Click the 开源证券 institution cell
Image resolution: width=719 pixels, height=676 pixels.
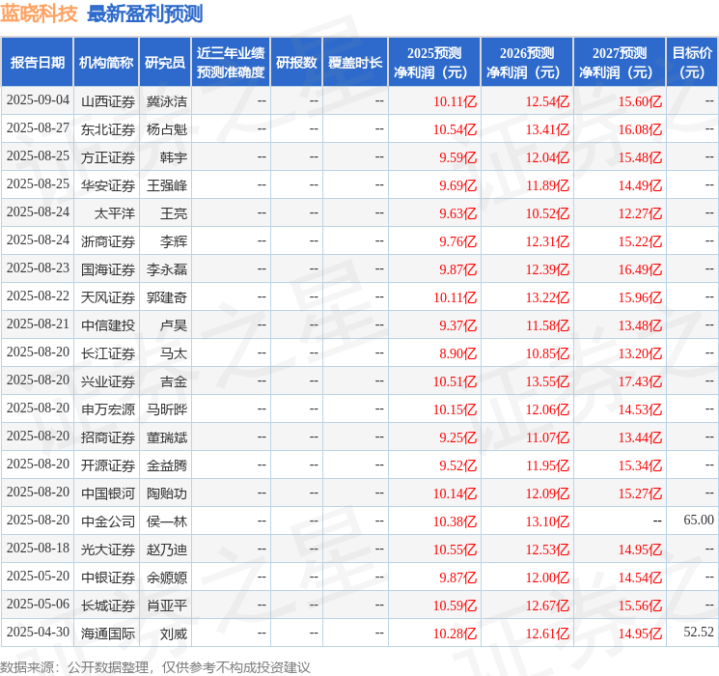coord(108,465)
